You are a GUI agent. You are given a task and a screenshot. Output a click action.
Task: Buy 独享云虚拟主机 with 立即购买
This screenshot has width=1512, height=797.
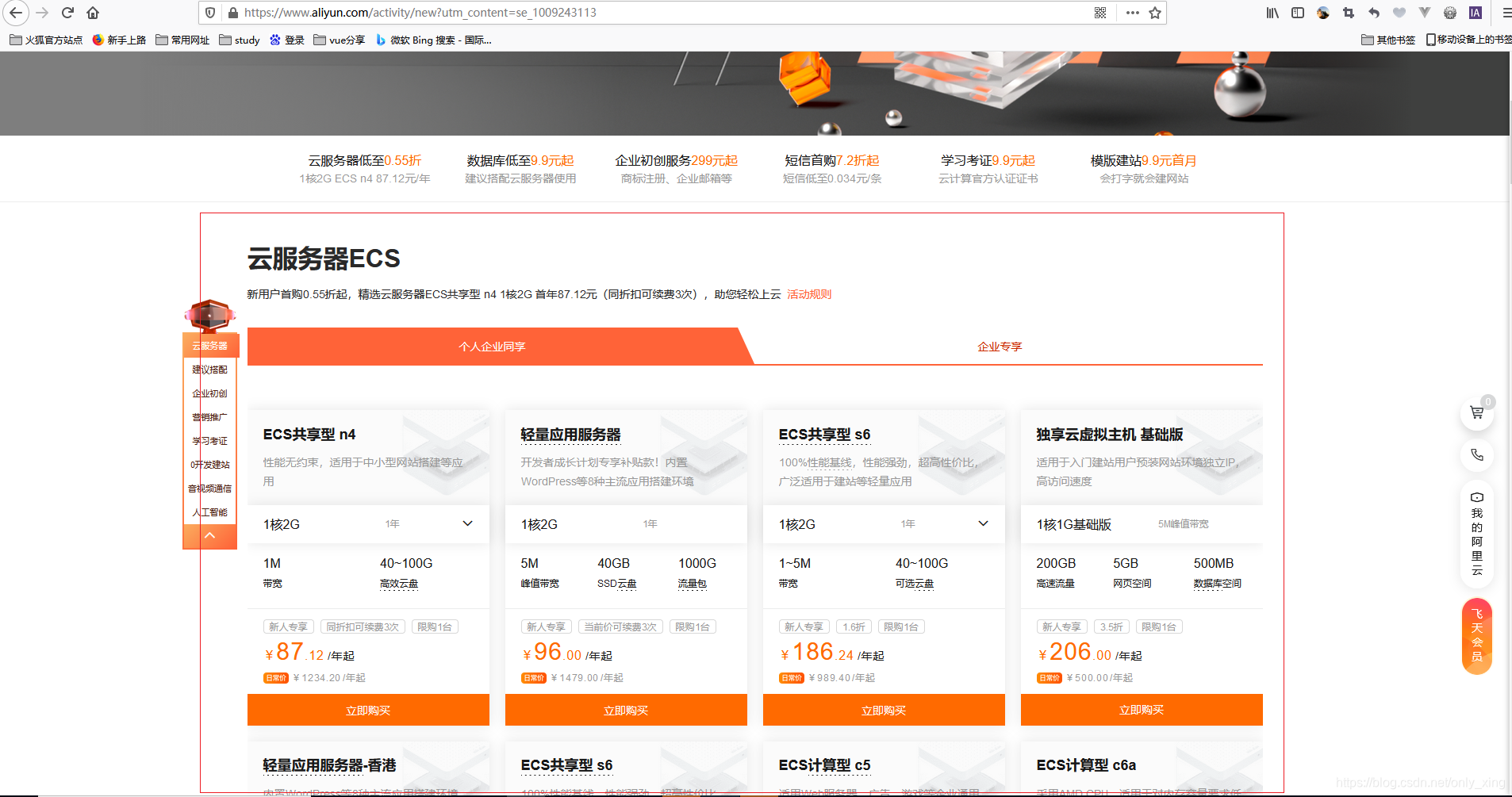tap(1142, 710)
